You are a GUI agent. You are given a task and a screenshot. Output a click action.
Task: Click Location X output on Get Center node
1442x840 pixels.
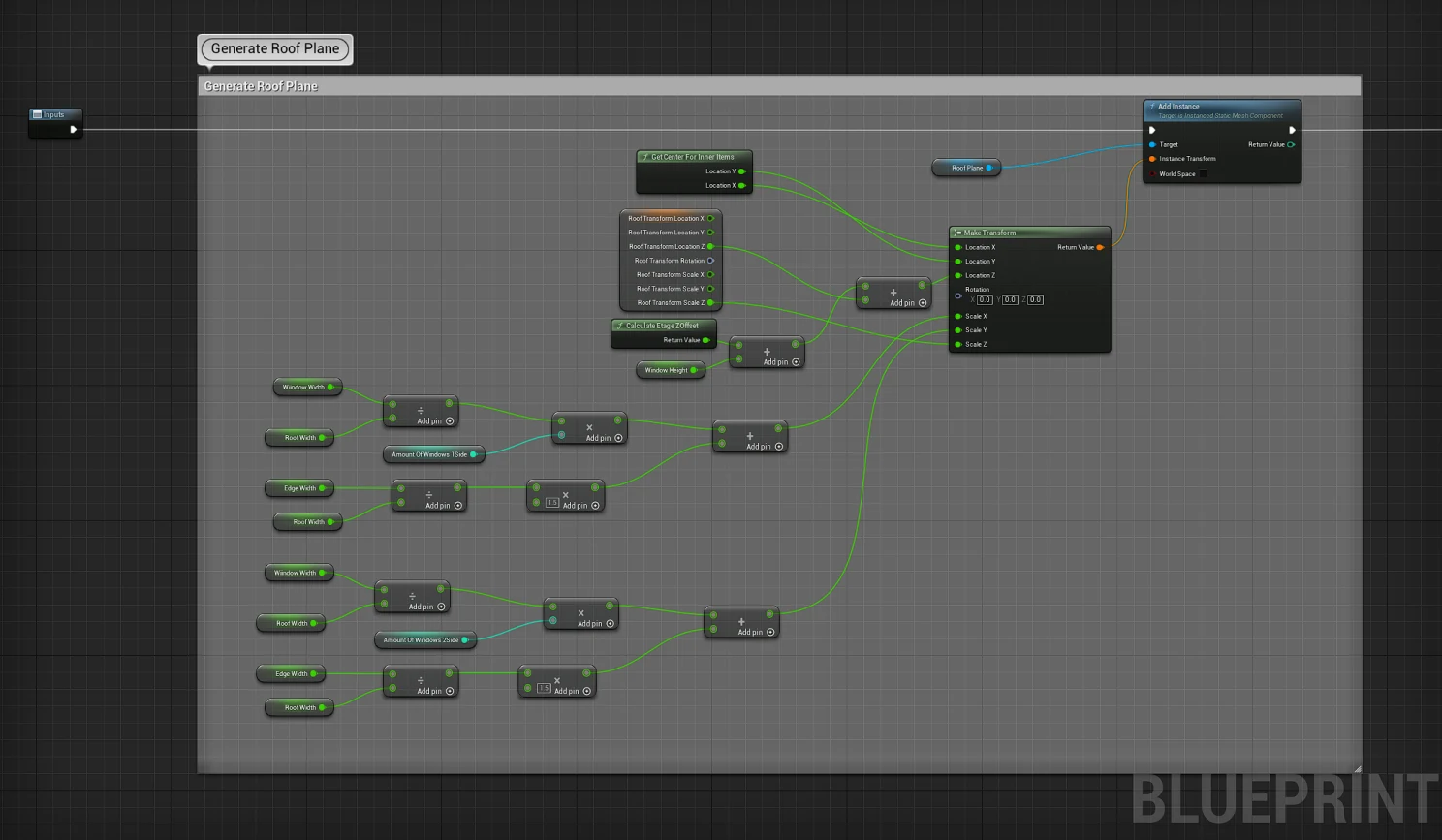[x=742, y=185]
